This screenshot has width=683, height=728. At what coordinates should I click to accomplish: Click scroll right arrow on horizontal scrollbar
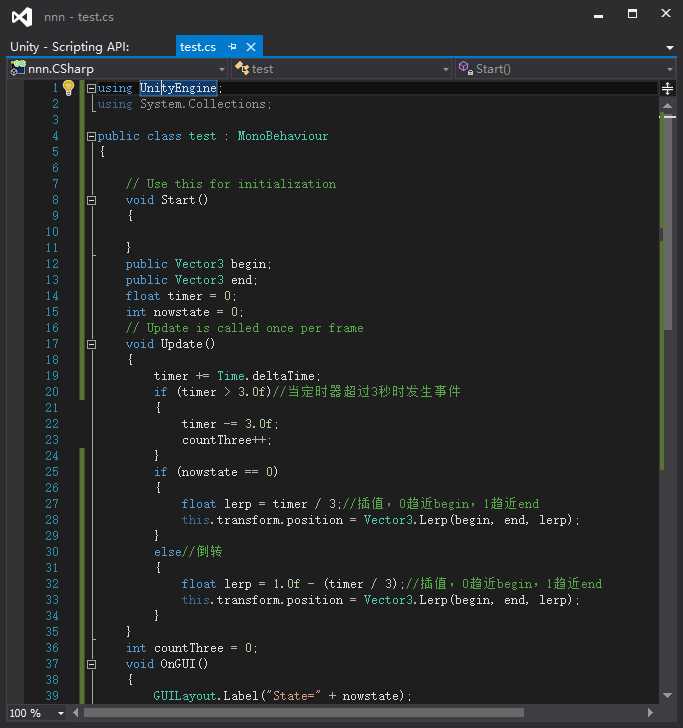click(x=650, y=713)
